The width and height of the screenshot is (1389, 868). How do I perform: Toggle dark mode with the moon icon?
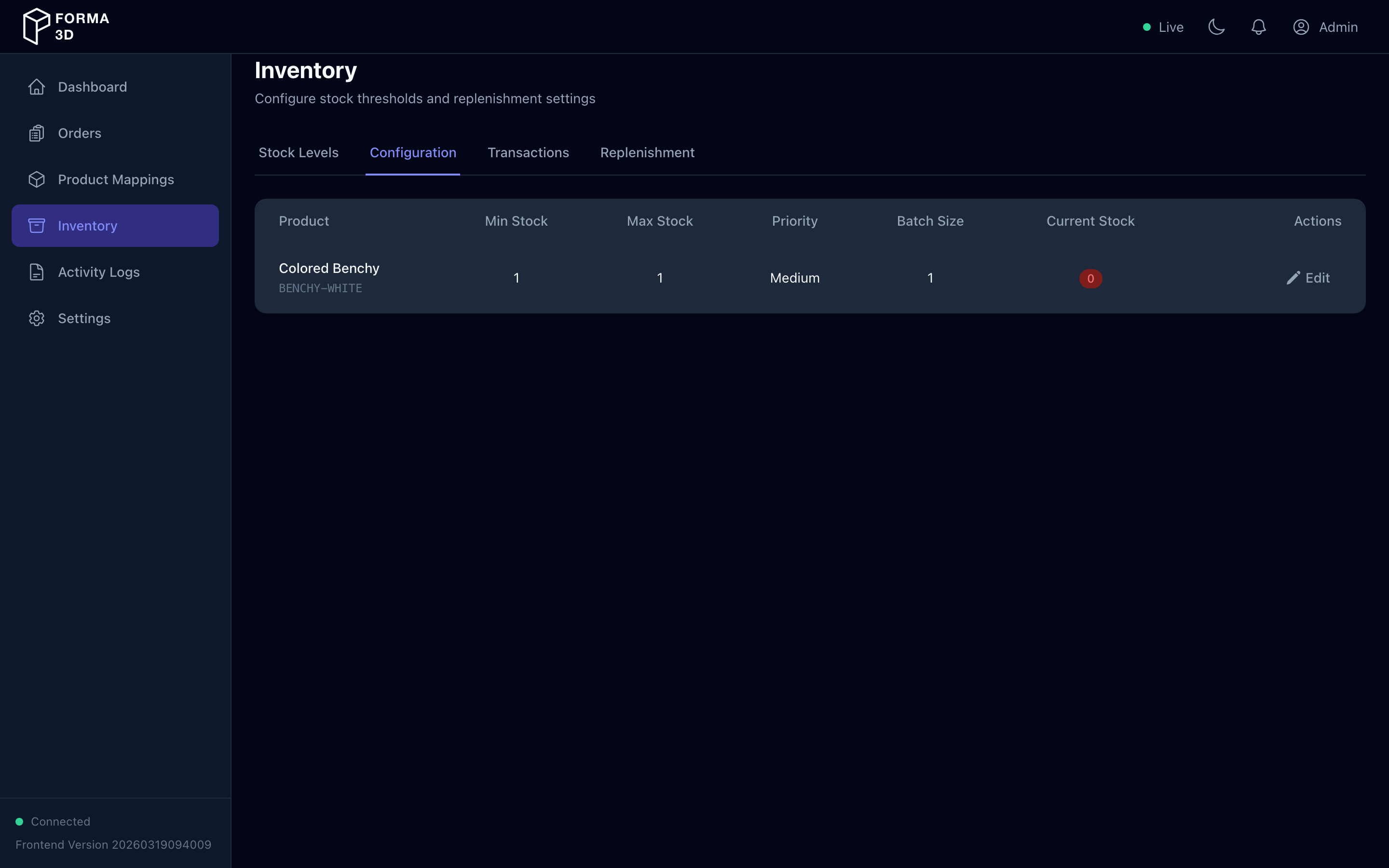tap(1217, 27)
